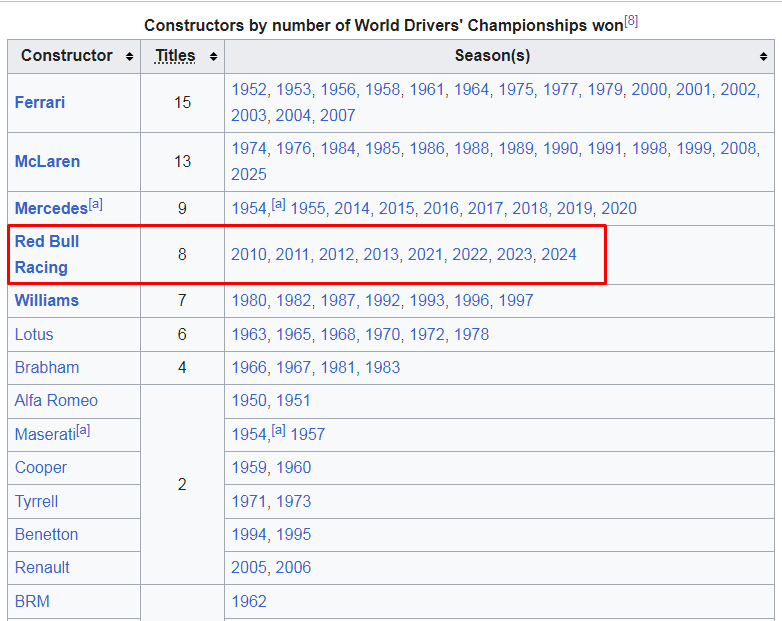Sort table by Constructor column arrows
Viewport: 782px width, 621px height.
(130, 57)
